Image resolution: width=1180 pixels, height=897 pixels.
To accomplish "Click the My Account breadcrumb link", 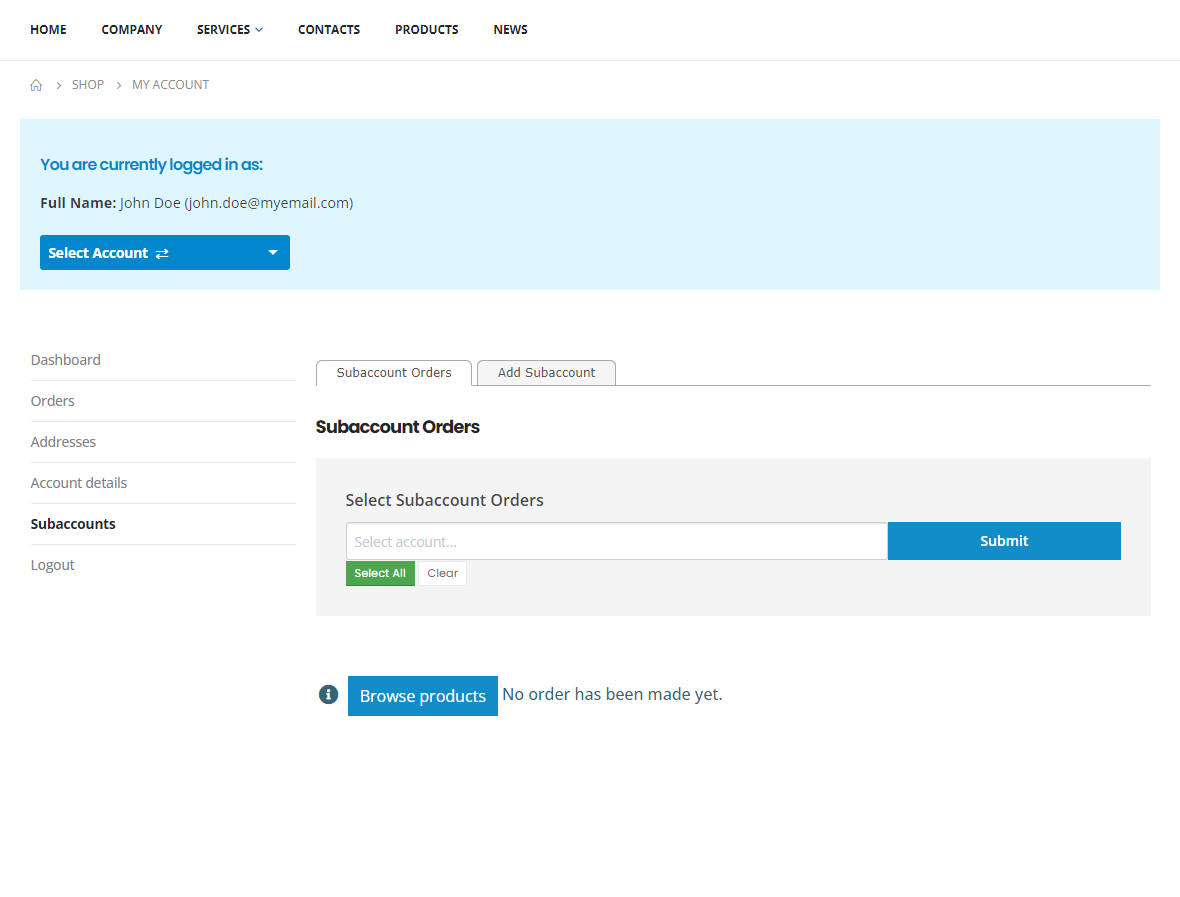I will point(171,85).
